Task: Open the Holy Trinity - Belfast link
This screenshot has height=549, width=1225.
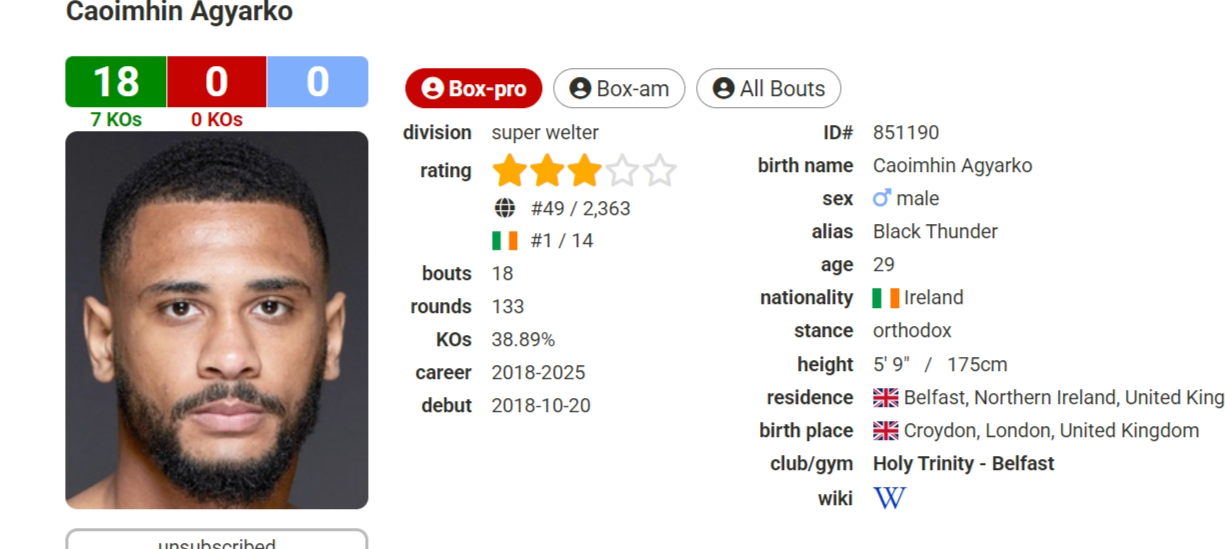Action: click(x=963, y=464)
